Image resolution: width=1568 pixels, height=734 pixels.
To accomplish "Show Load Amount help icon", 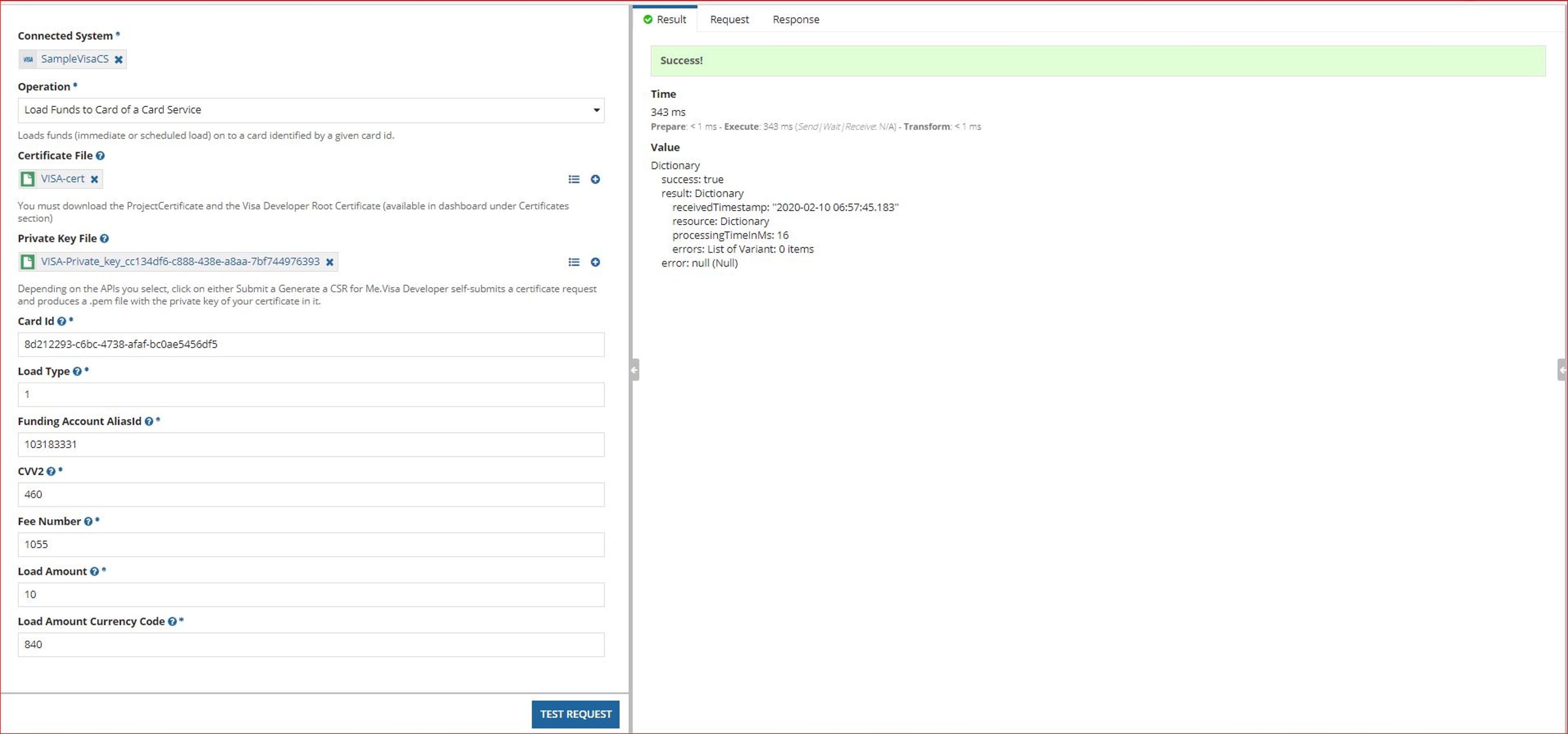I will pyautogui.click(x=94, y=571).
